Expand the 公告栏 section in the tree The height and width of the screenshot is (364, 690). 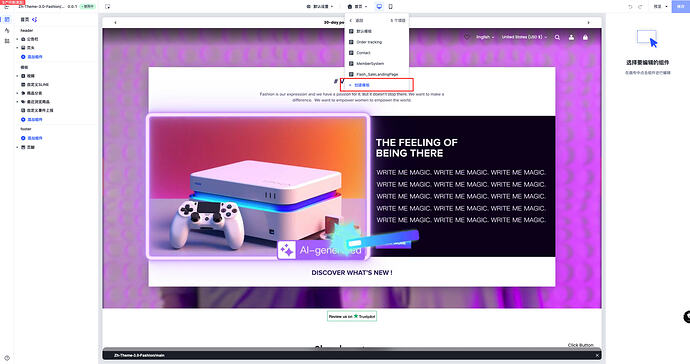(18, 39)
